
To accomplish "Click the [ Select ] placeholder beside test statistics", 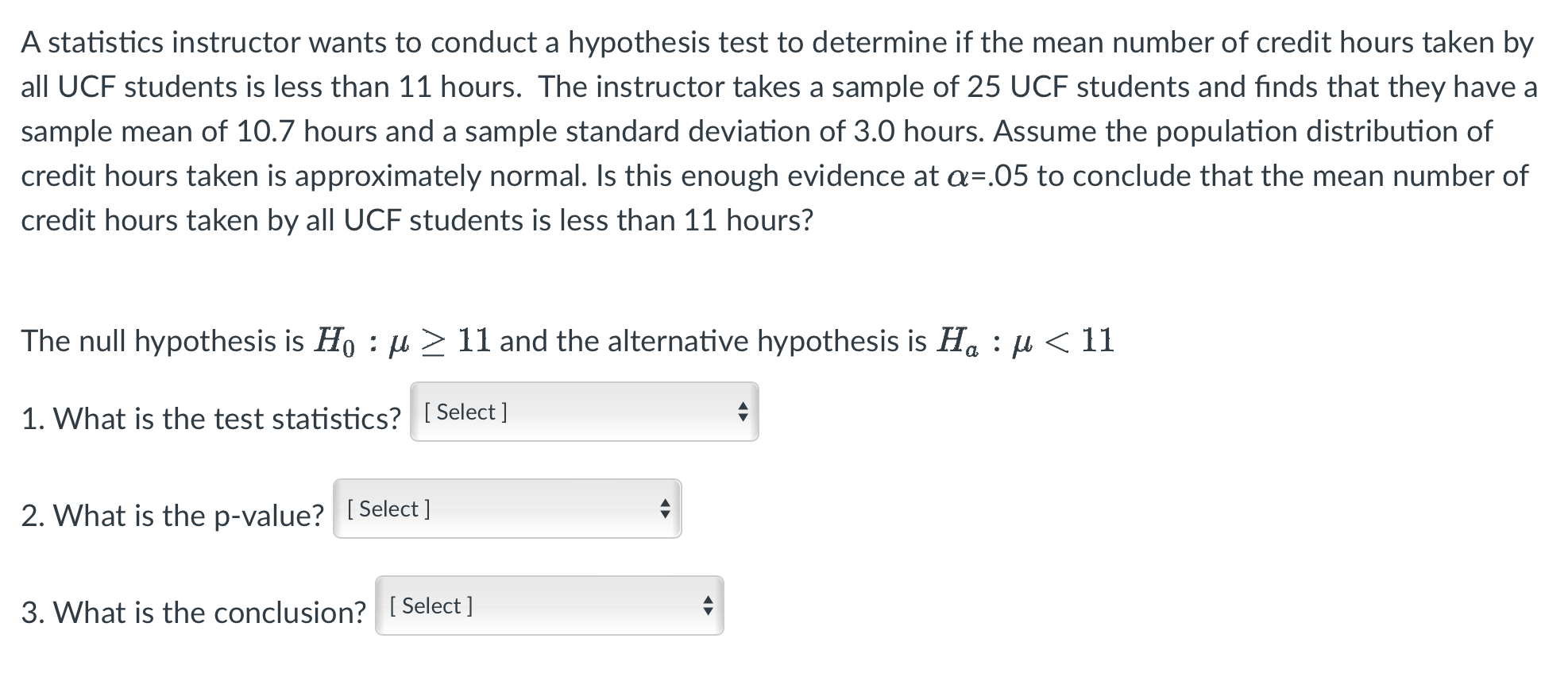I will tap(466, 412).
